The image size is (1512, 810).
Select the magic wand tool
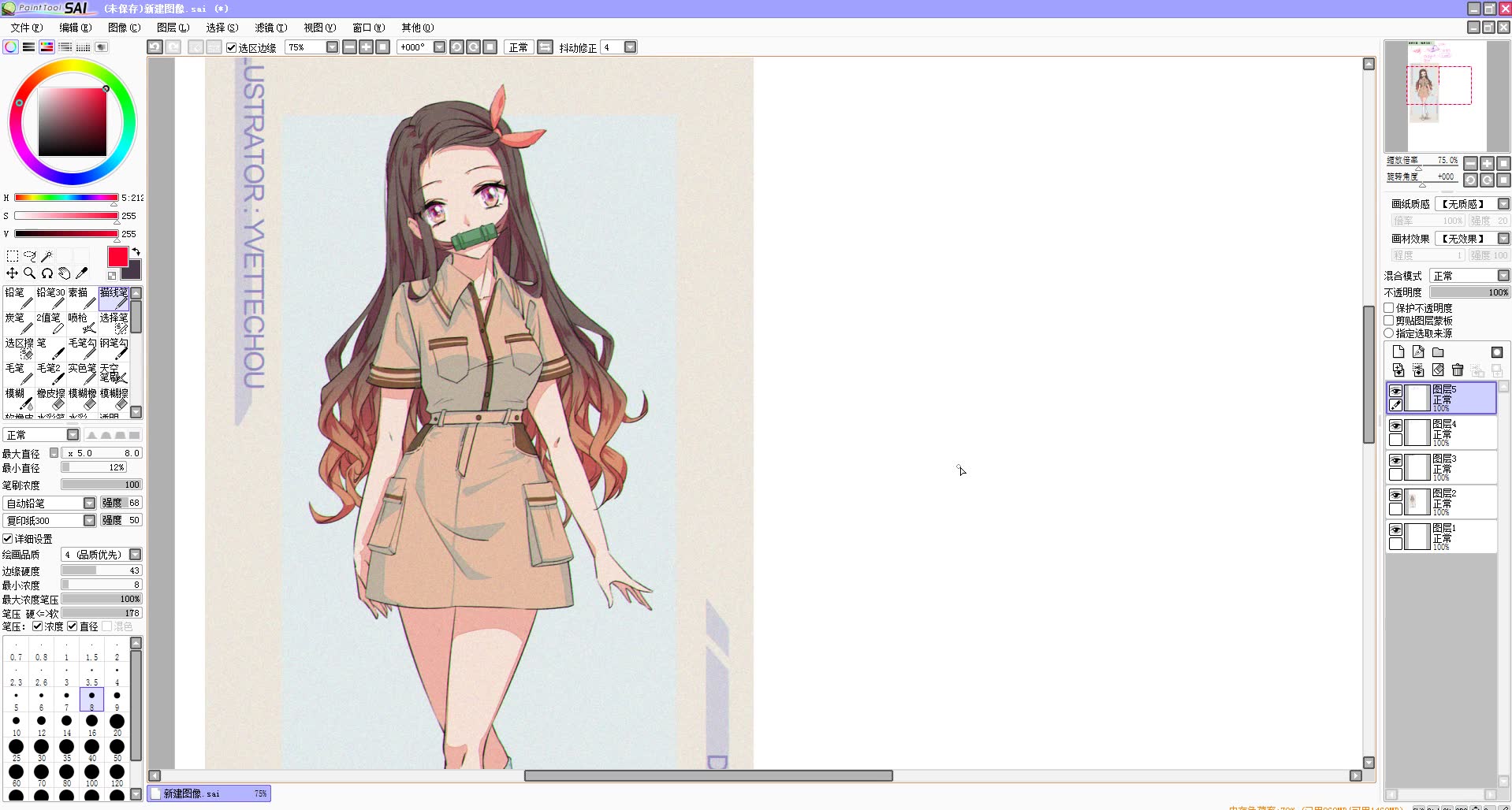pyautogui.click(x=47, y=256)
